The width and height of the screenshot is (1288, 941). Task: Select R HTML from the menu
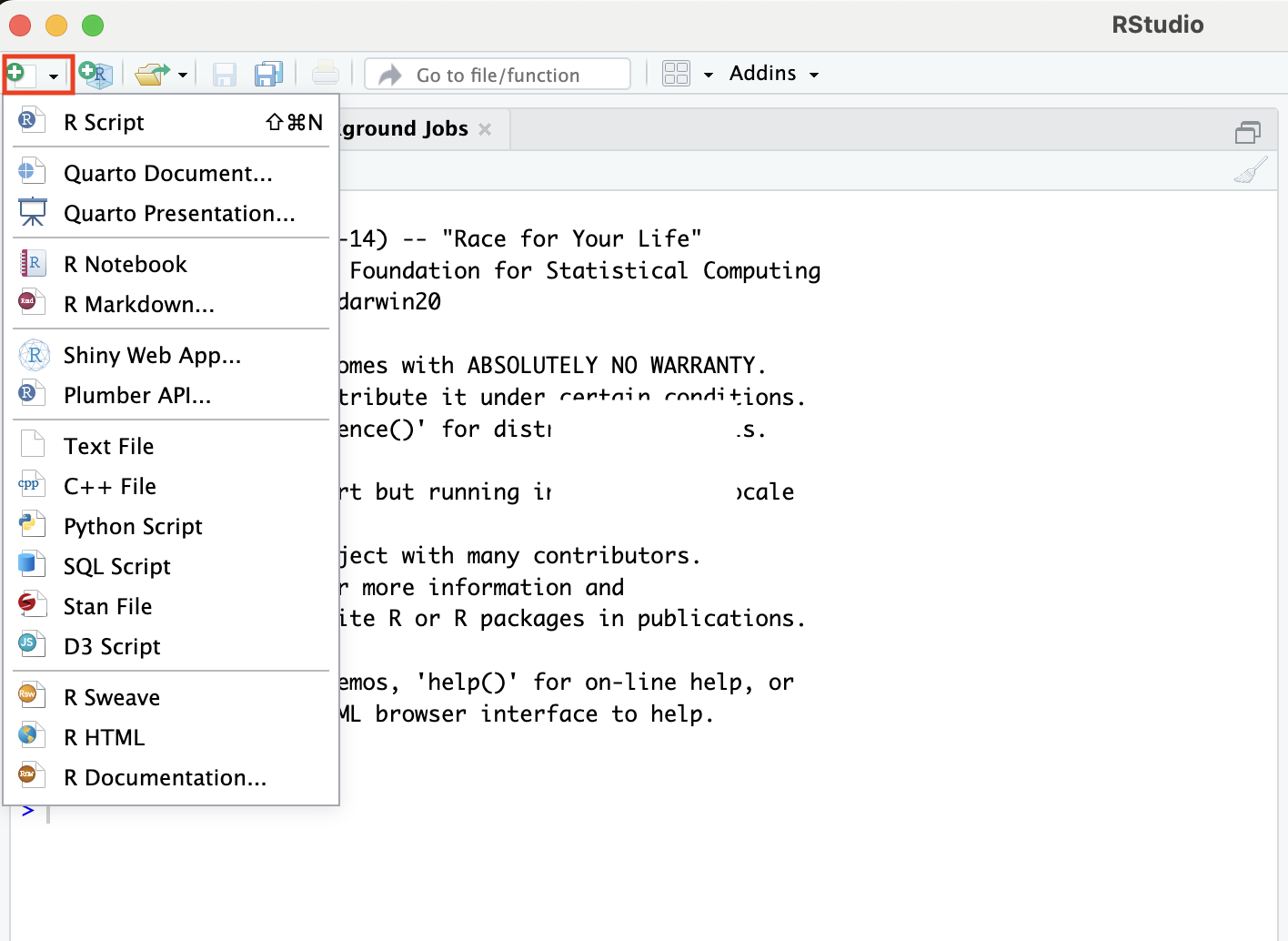coord(171,737)
